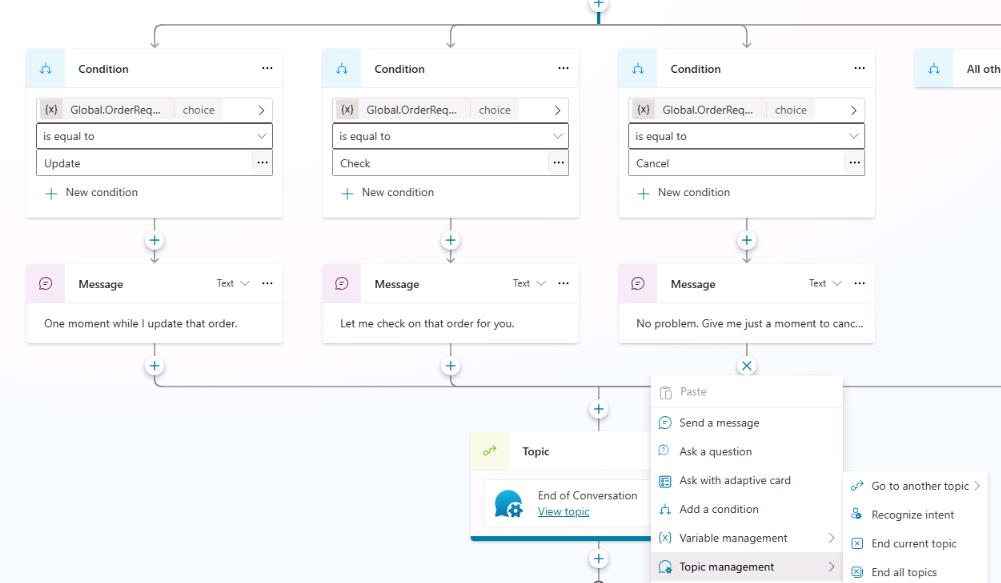
Task: Expand Global.OrderReq variable chevron in Check condition
Action: click(557, 110)
